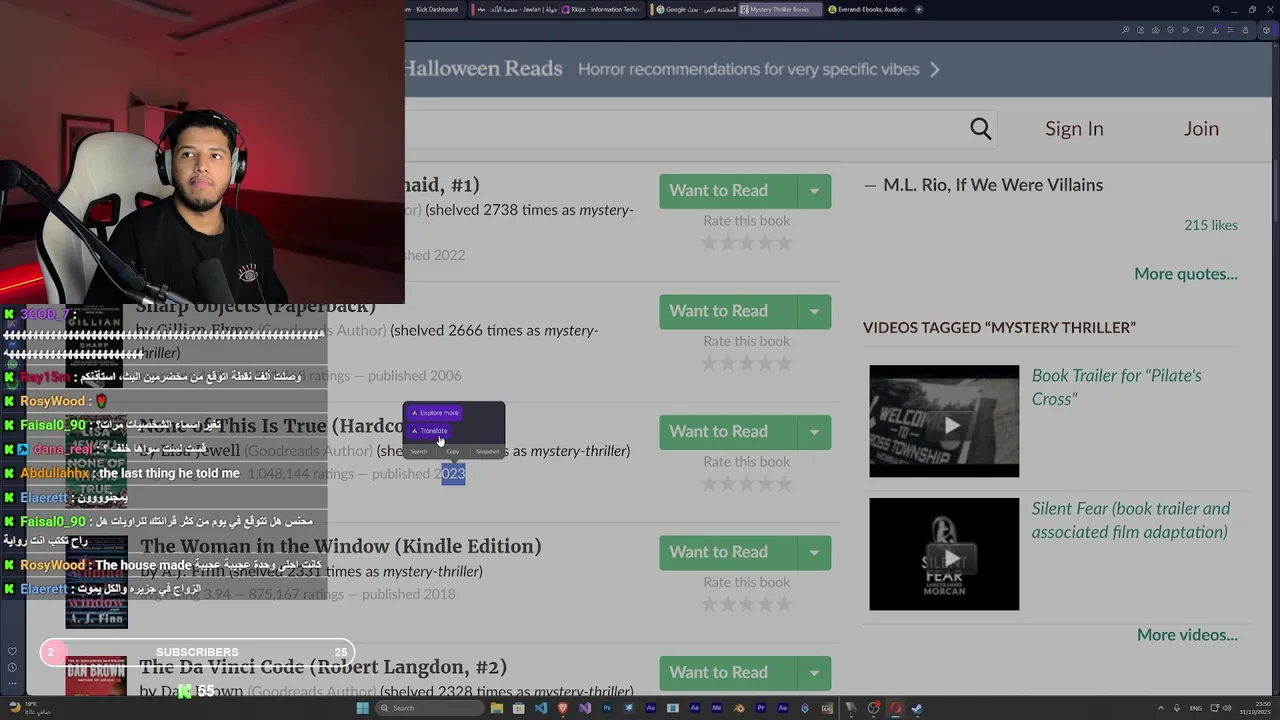This screenshot has height=720, width=1280.
Task: Switch to the Kick Dashboard tab
Action: pyautogui.click(x=433, y=9)
